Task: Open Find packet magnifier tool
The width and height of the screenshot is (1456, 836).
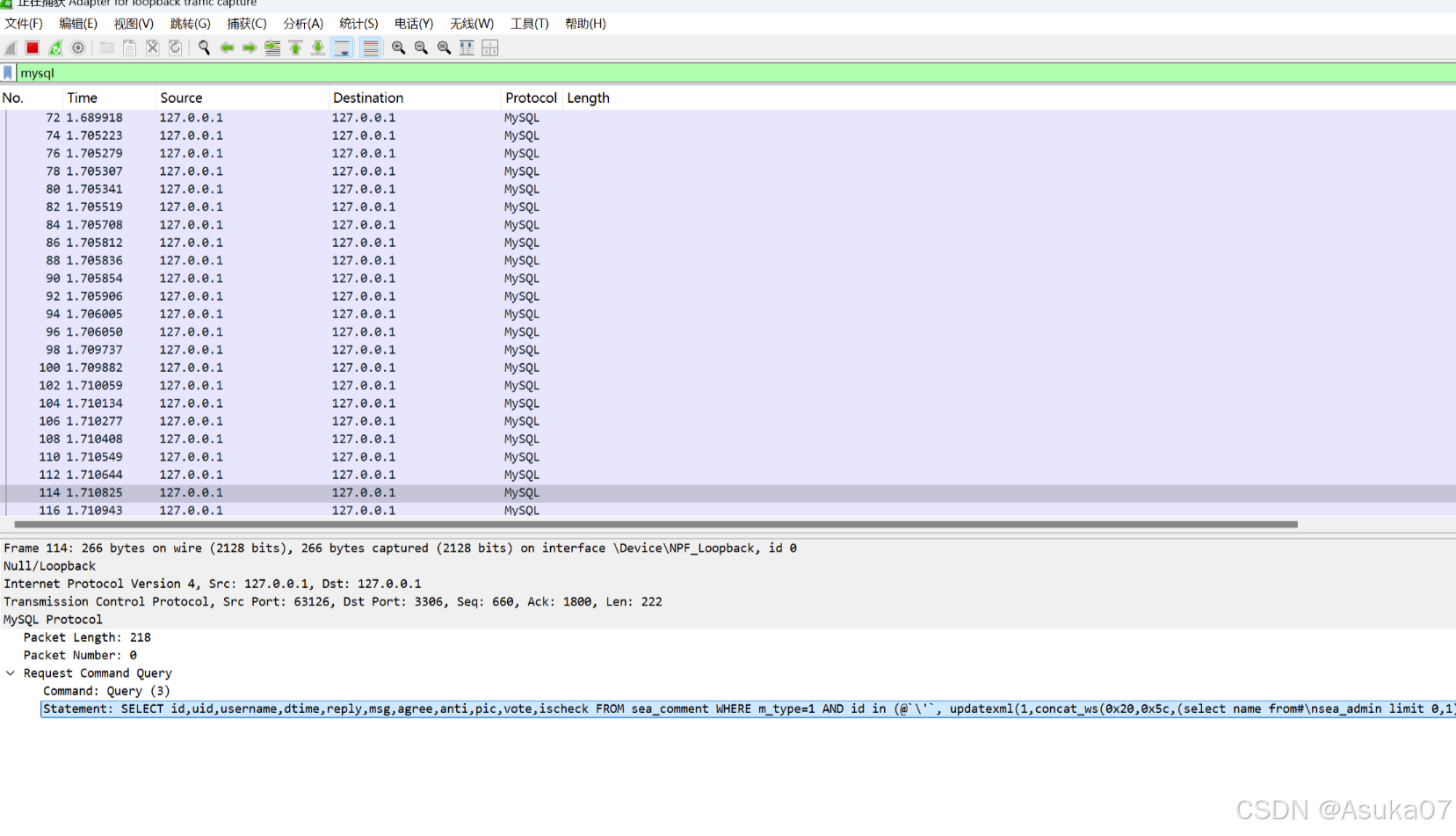Action: 204,47
